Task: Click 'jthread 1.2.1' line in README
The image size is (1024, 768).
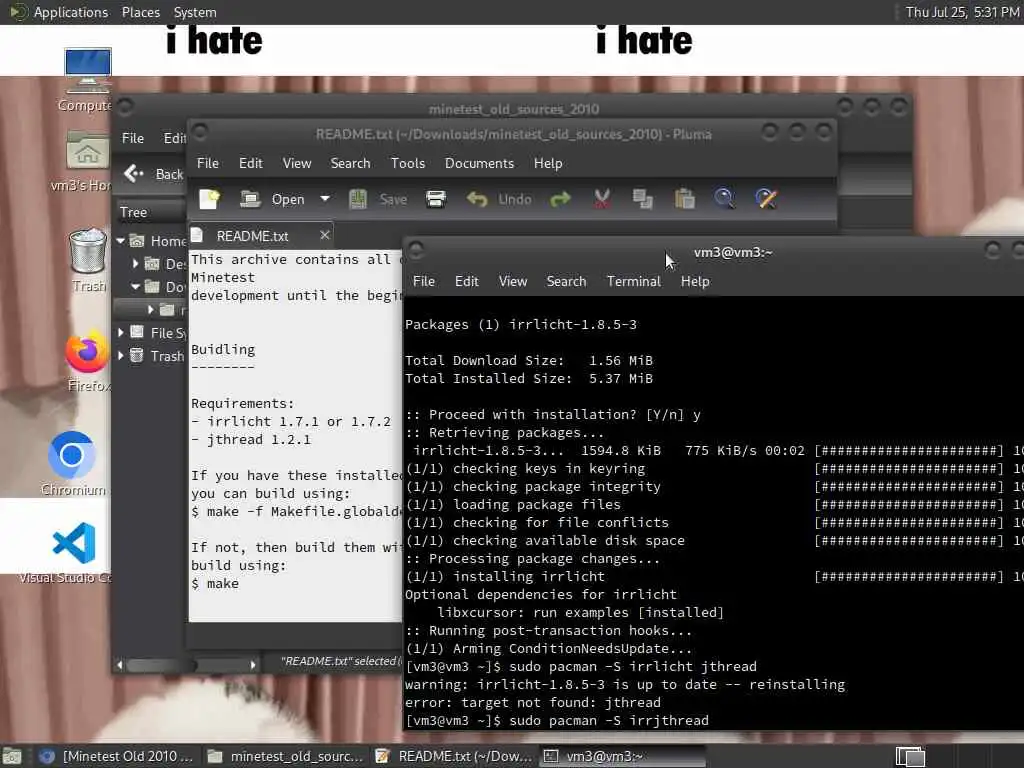Action: pos(259,440)
